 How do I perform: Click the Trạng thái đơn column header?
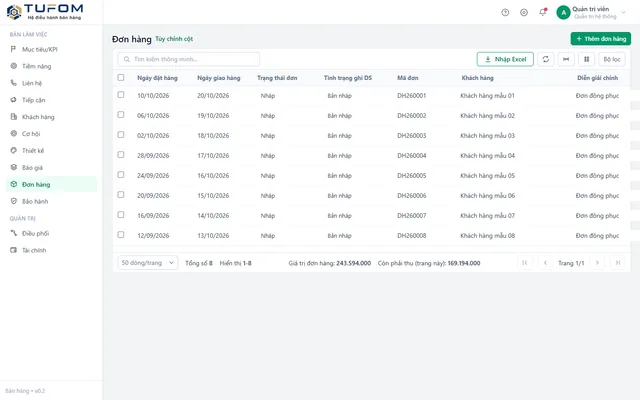pos(277,78)
